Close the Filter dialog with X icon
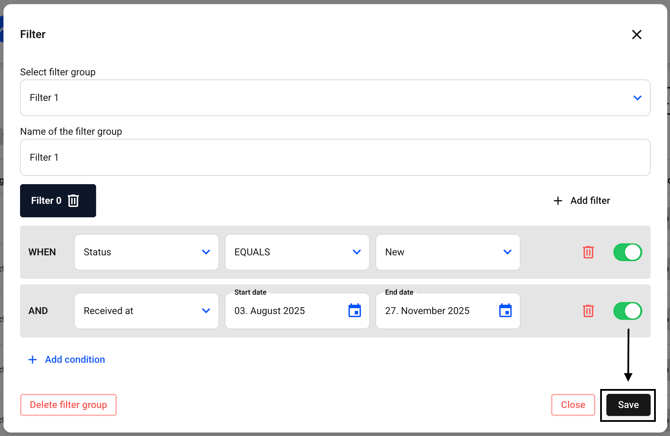 point(636,34)
